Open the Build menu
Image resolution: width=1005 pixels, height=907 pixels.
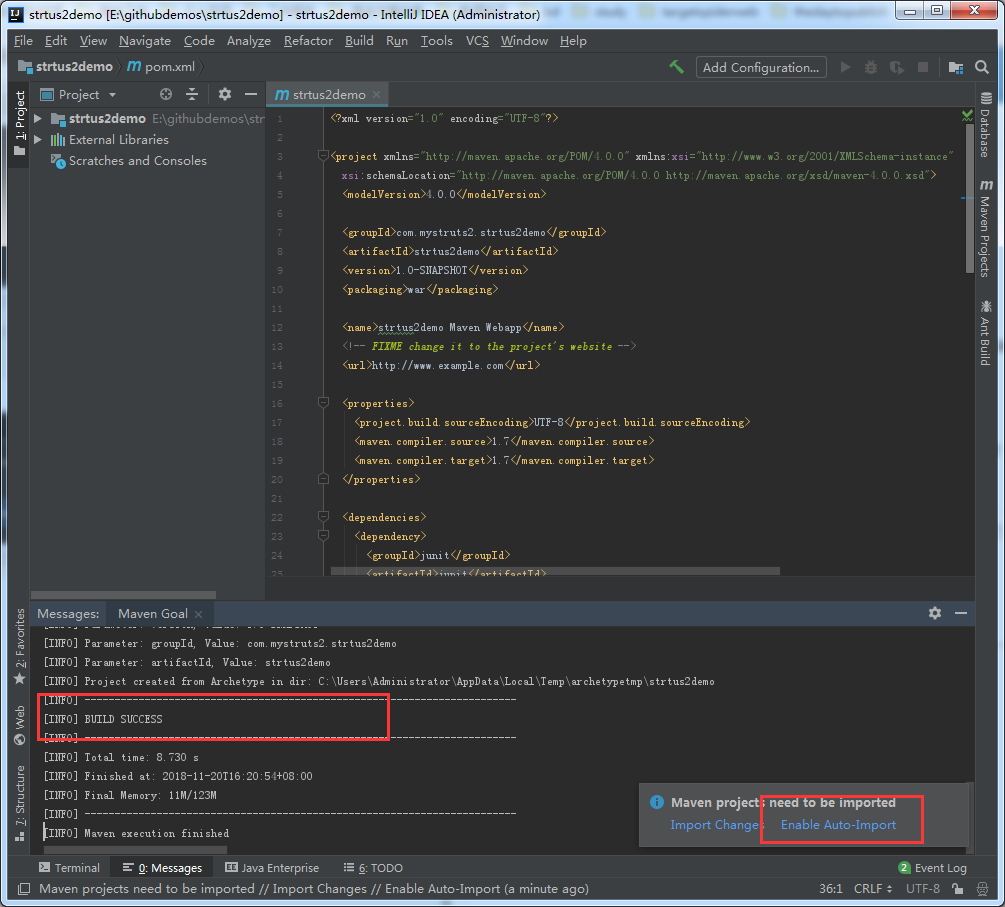pyautogui.click(x=359, y=40)
